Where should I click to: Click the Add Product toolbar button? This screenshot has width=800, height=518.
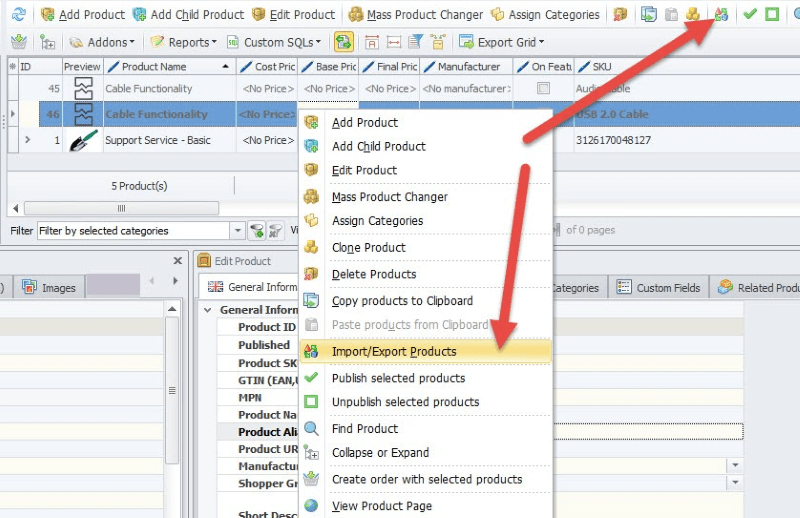coord(83,15)
